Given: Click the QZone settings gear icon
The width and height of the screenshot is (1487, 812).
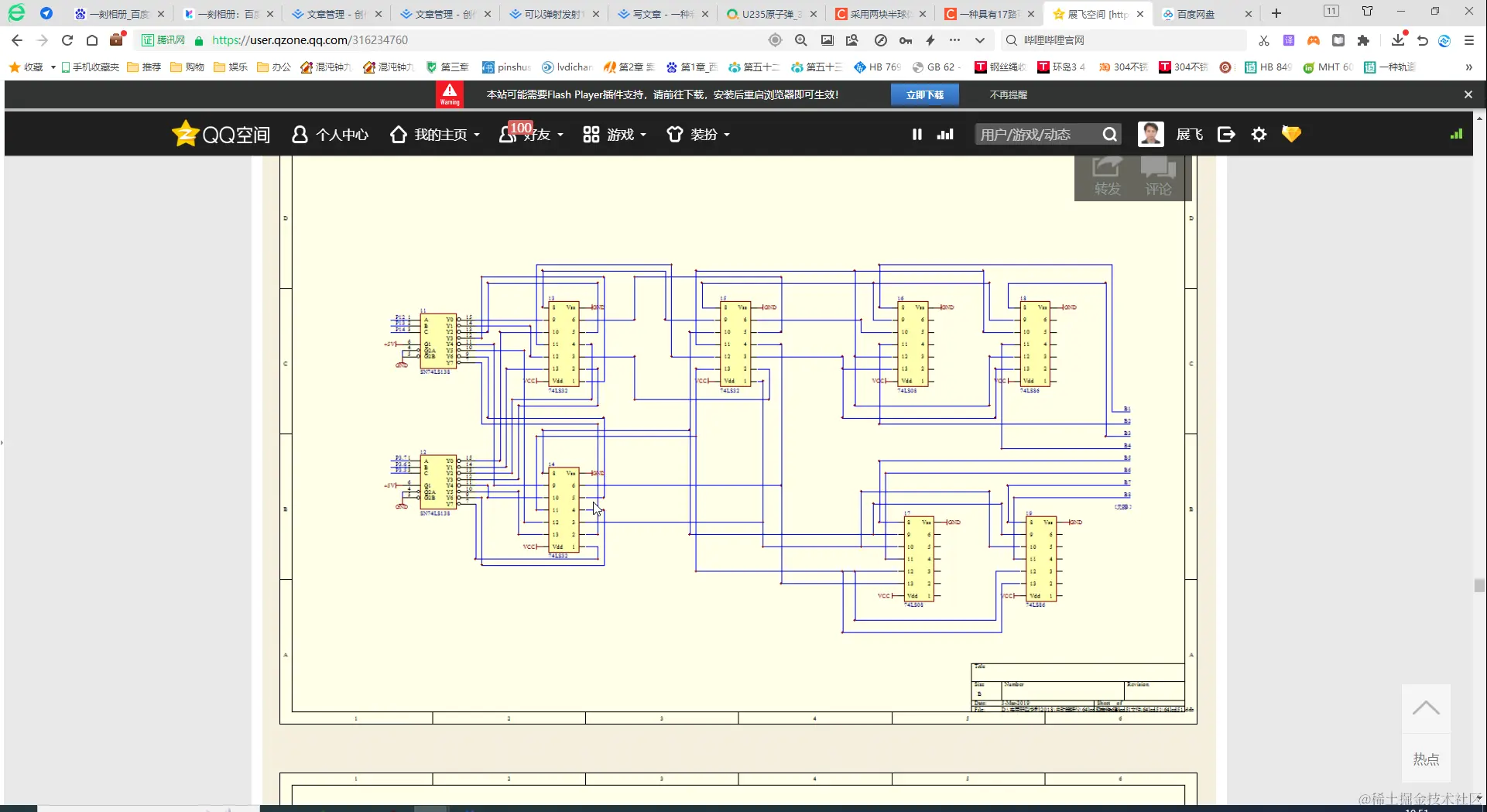Looking at the screenshot, I should tap(1259, 134).
